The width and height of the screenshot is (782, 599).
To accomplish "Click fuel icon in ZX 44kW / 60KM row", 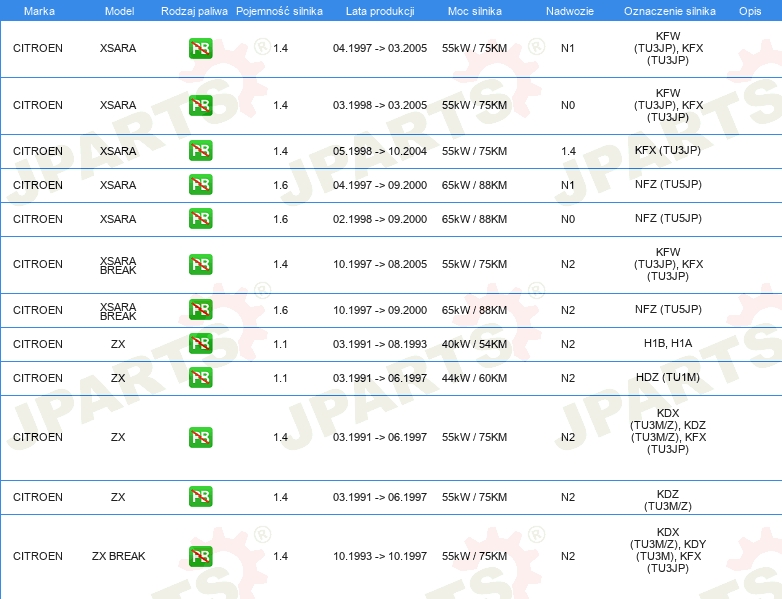I will 200,378.
